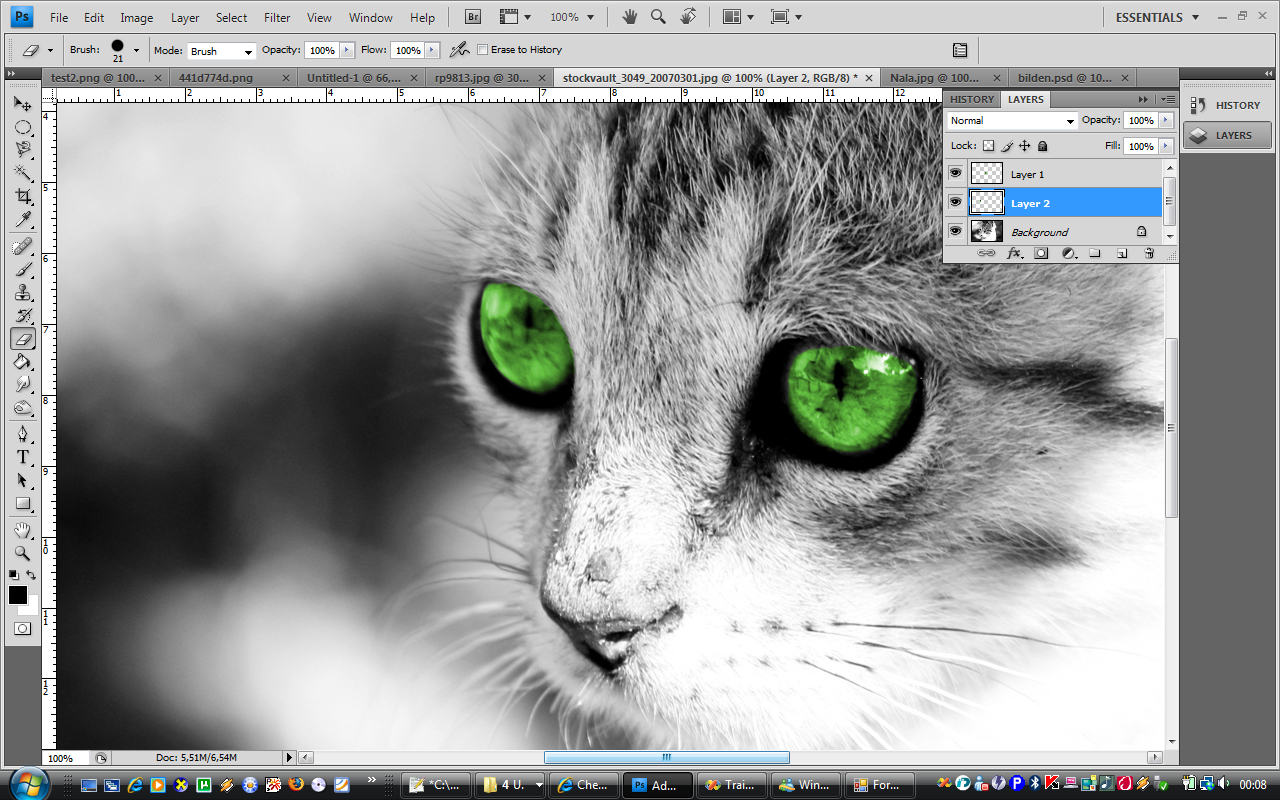1280x800 pixels.
Task: Hide Layer 1 using its eye icon
Action: tap(955, 174)
